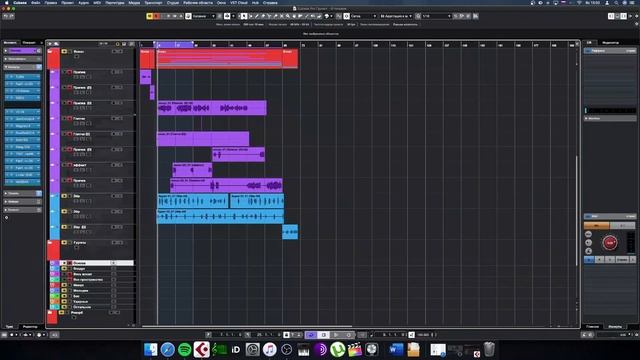
Task: Click the Play button in transport bar
Action: coord(336,335)
